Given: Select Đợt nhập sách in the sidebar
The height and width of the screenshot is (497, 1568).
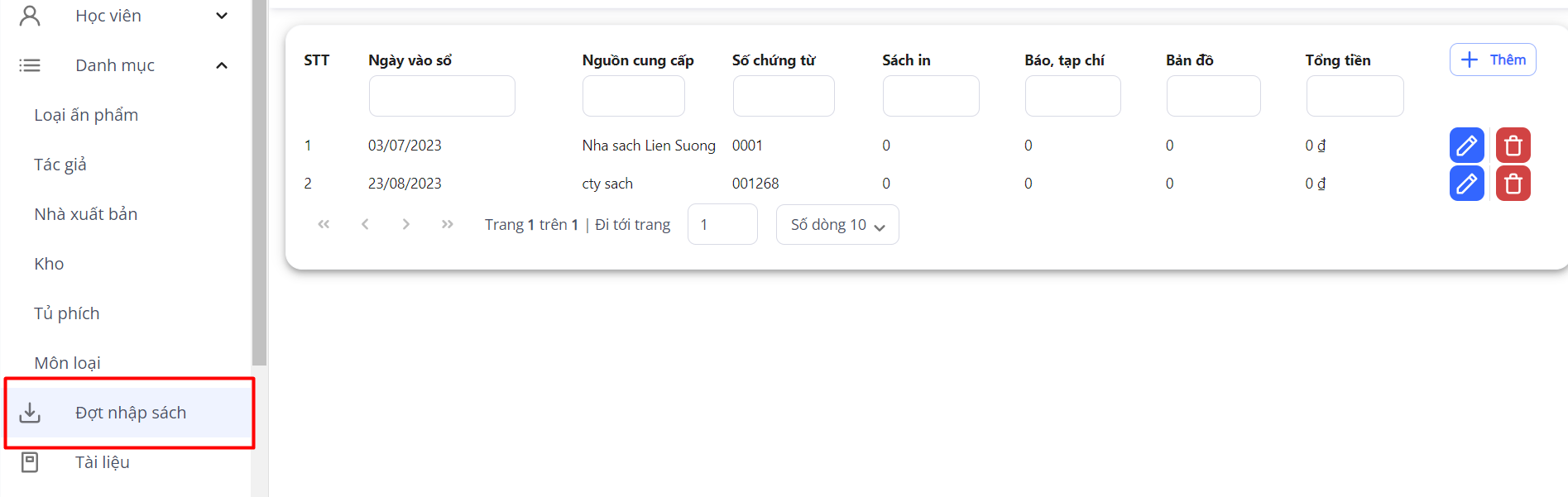Looking at the screenshot, I should click(x=130, y=413).
